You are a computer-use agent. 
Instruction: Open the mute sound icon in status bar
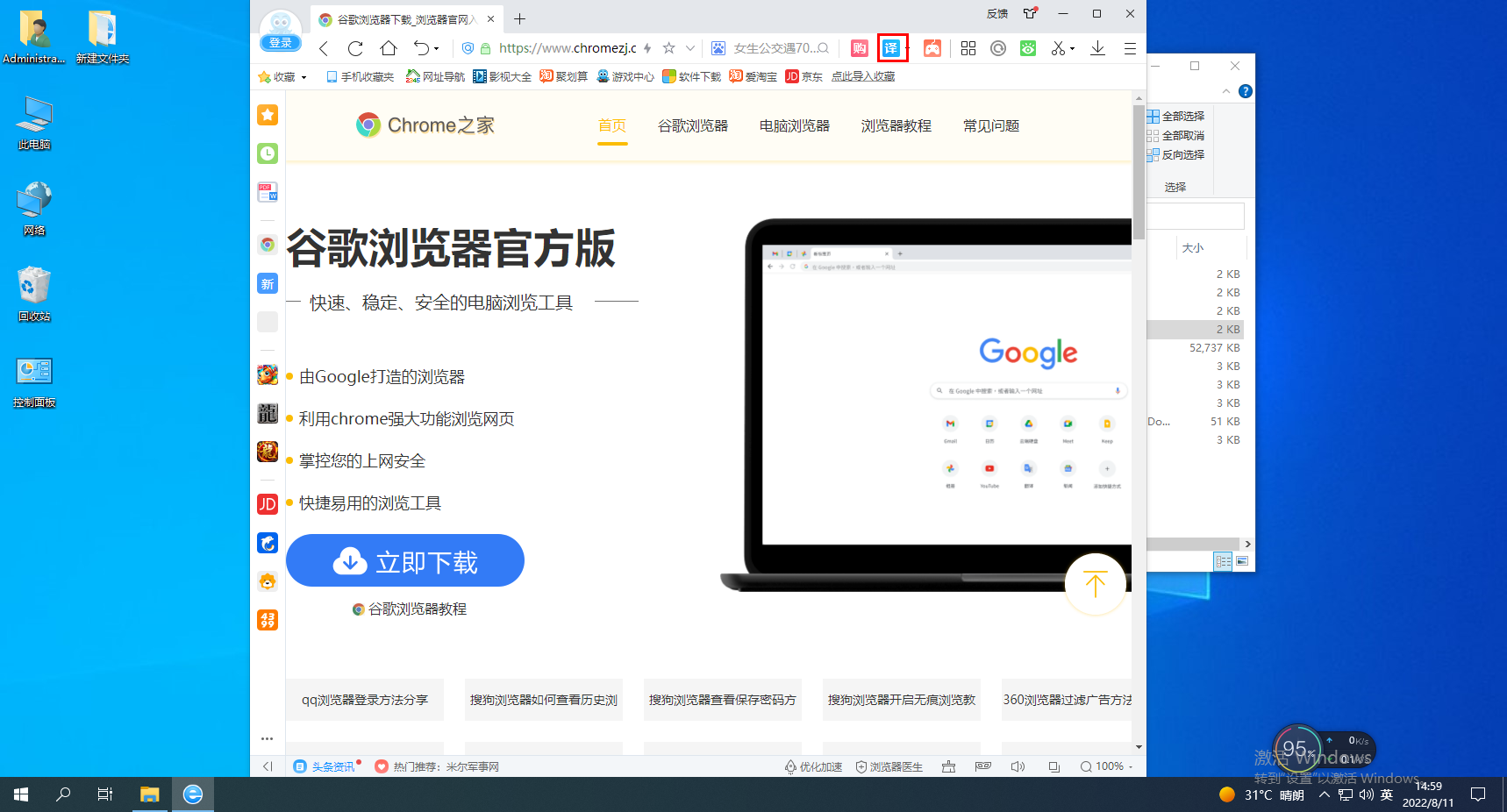[1018, 766]
